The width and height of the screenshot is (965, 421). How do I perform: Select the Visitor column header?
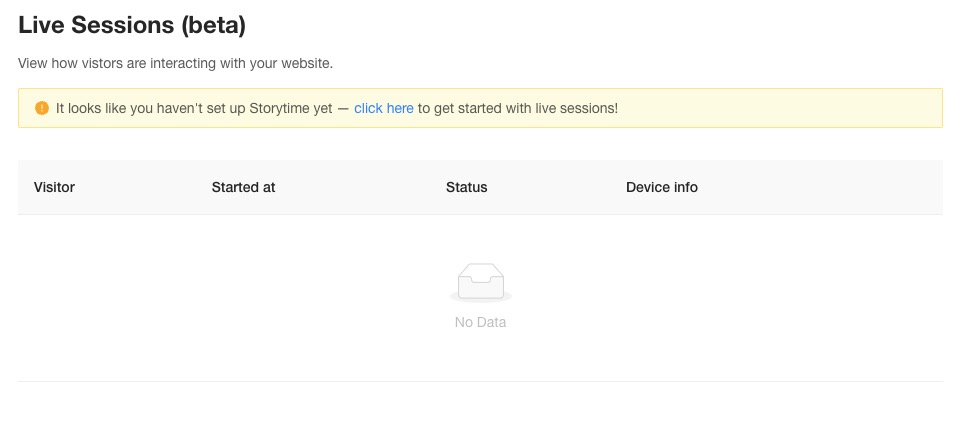pyautogui.click(x=54, y=187)
